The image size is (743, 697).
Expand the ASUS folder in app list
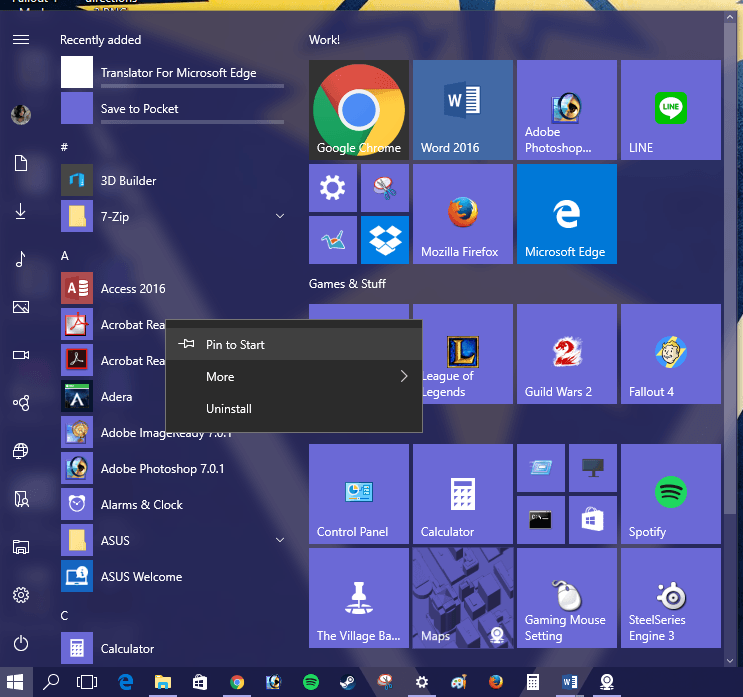280,540
